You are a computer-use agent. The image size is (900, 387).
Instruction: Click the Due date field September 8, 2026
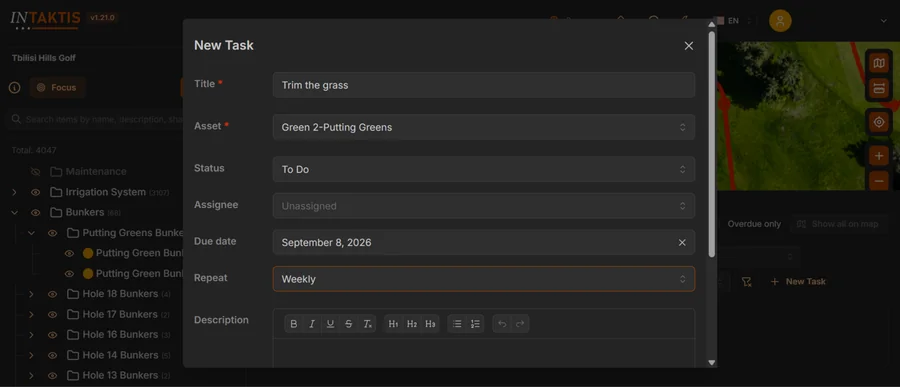click(484, 242)
